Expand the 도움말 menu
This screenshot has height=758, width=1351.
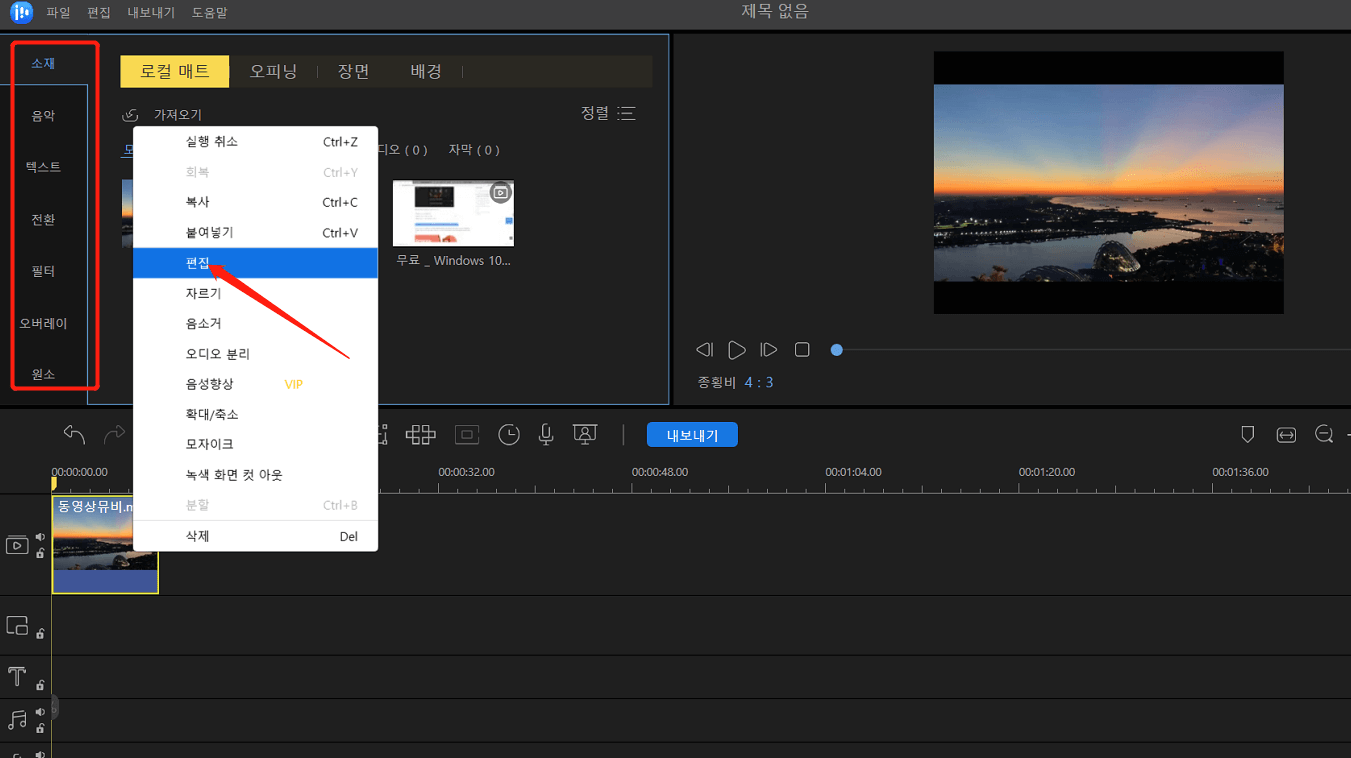(209, 13)
